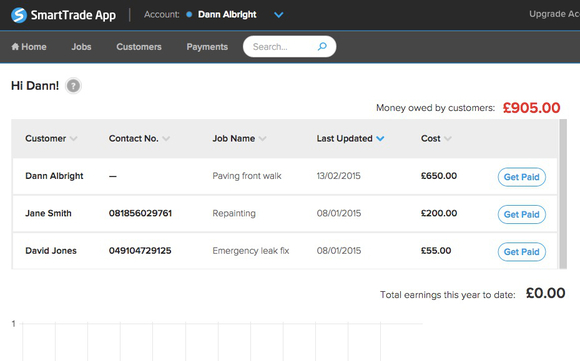The image size is (580, 361).
Task: Click the 13/02/2015 date cell
Action: (x=338, y=176)
